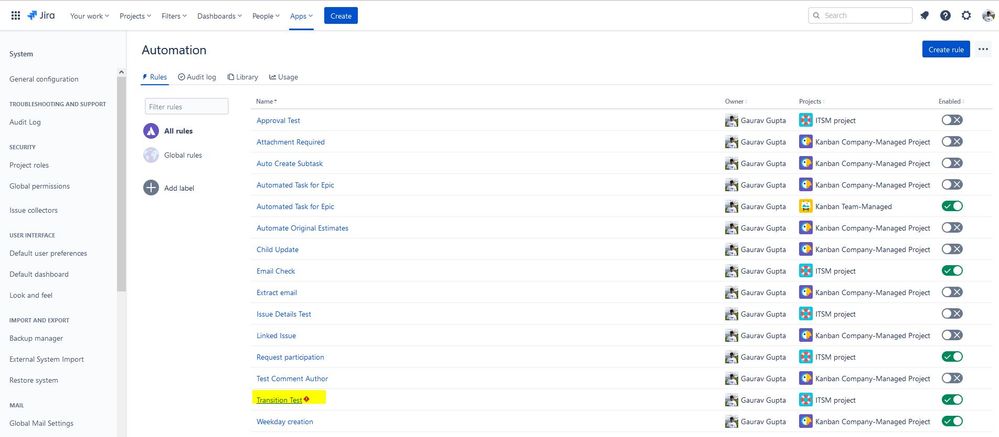Click the Create rule button

coord(946,49)
